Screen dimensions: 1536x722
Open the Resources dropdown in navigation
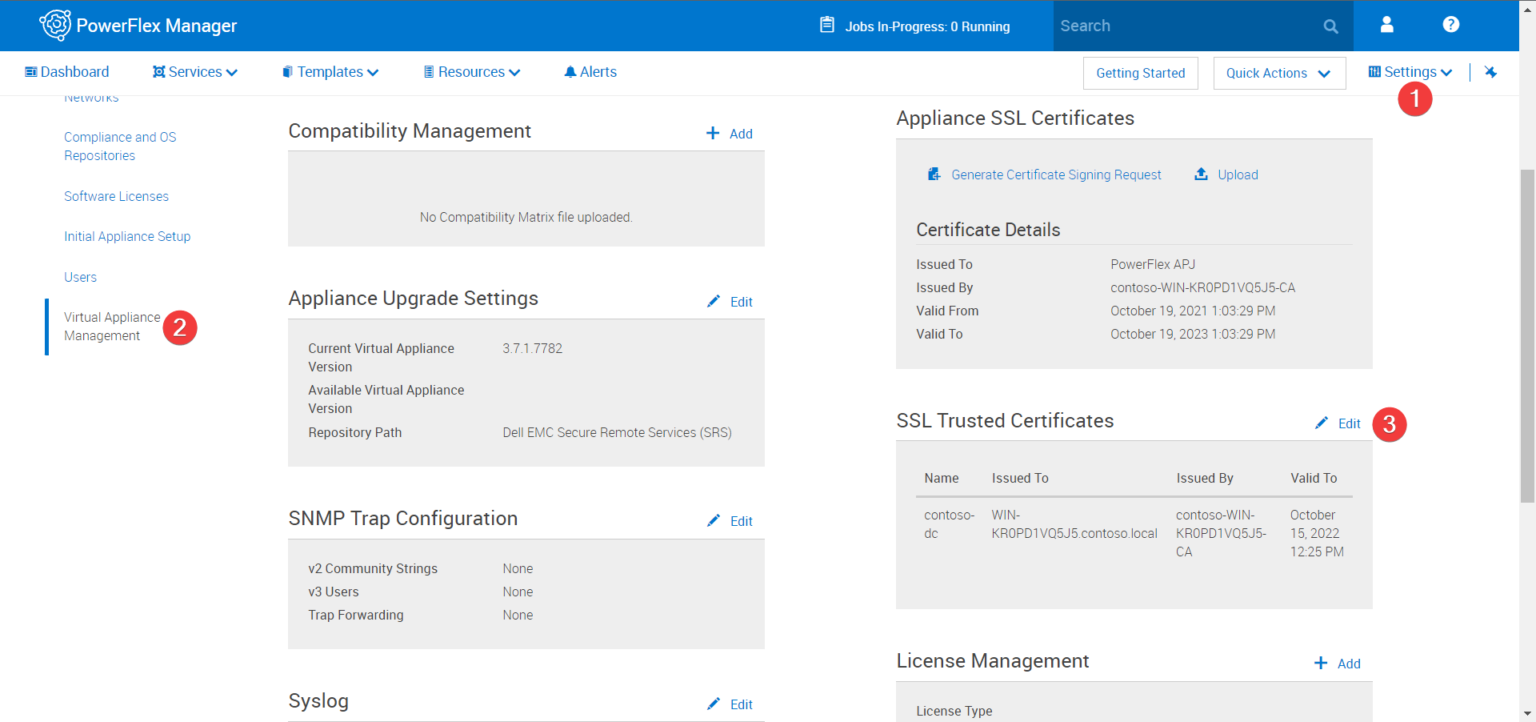471,71
